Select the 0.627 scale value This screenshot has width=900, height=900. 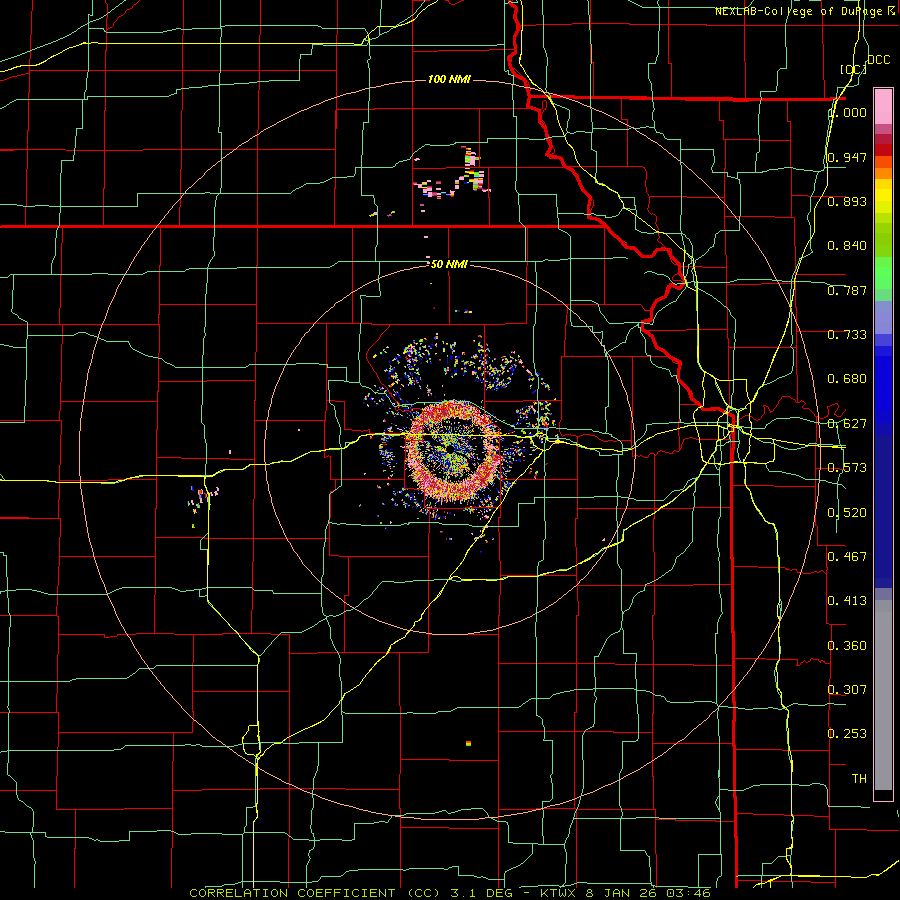click(847, 424)
